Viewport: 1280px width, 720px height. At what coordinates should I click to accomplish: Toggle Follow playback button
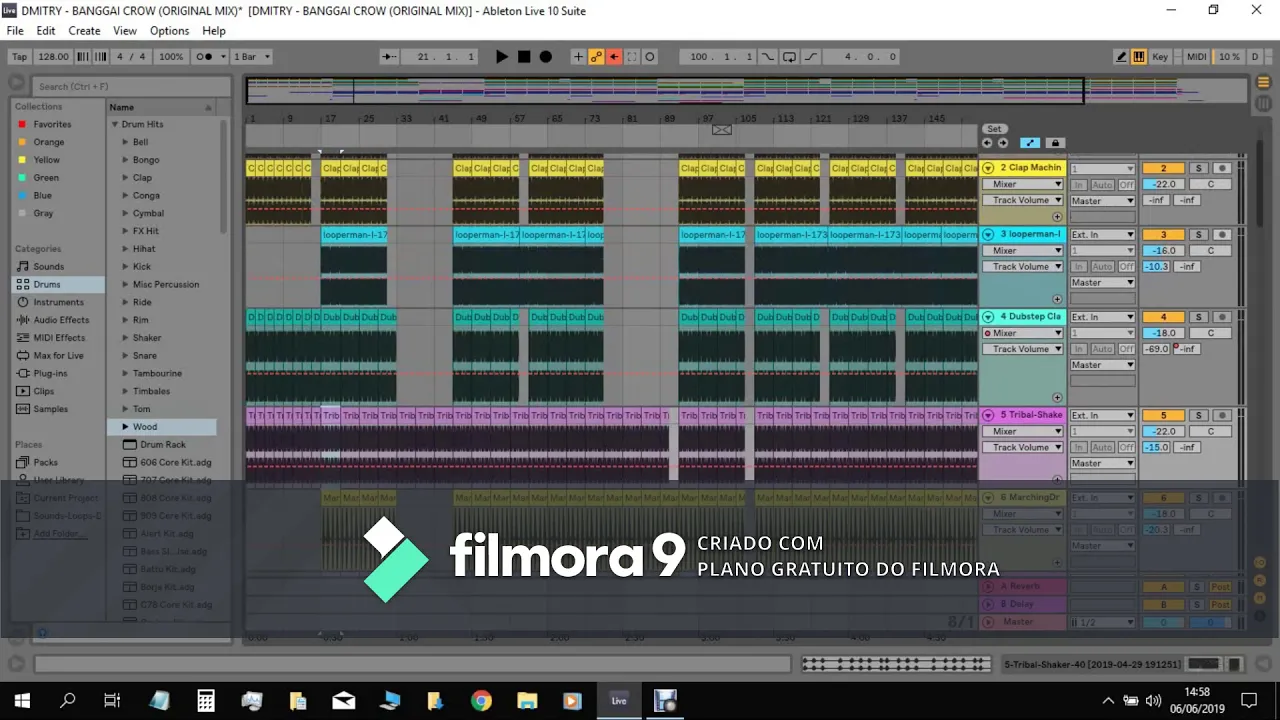(x=390, y=57)
